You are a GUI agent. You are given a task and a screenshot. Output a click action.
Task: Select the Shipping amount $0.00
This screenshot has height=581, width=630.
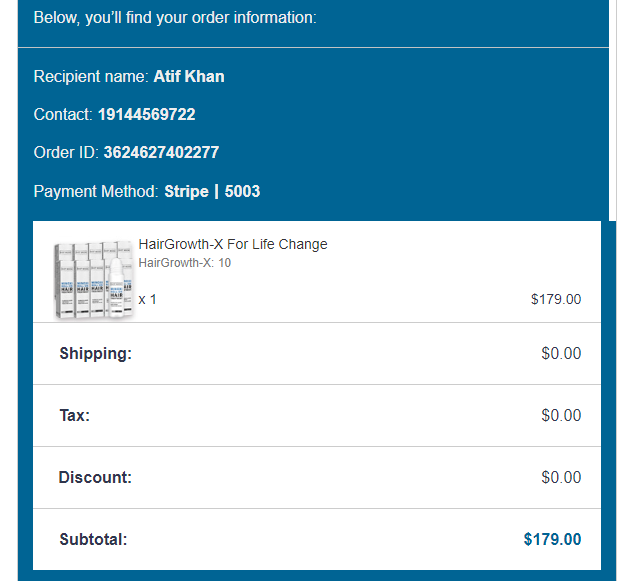561,353
